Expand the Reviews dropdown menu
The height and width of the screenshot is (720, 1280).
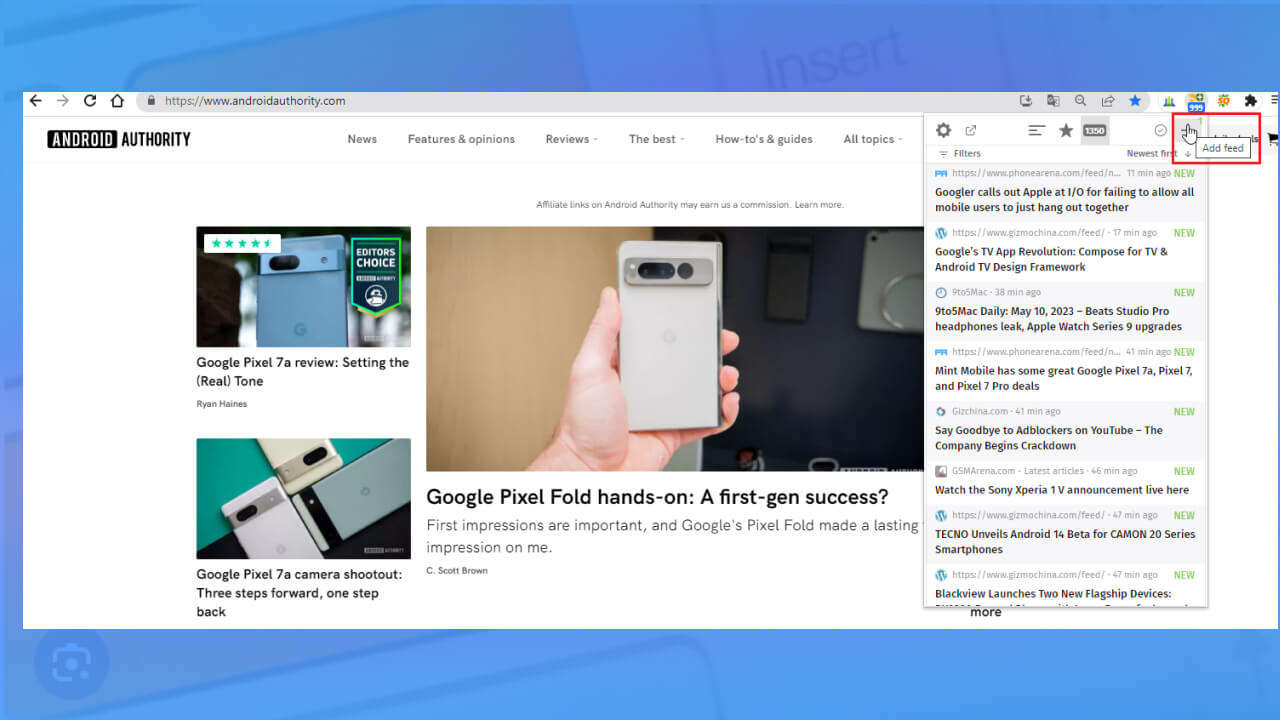click(572, 139)
